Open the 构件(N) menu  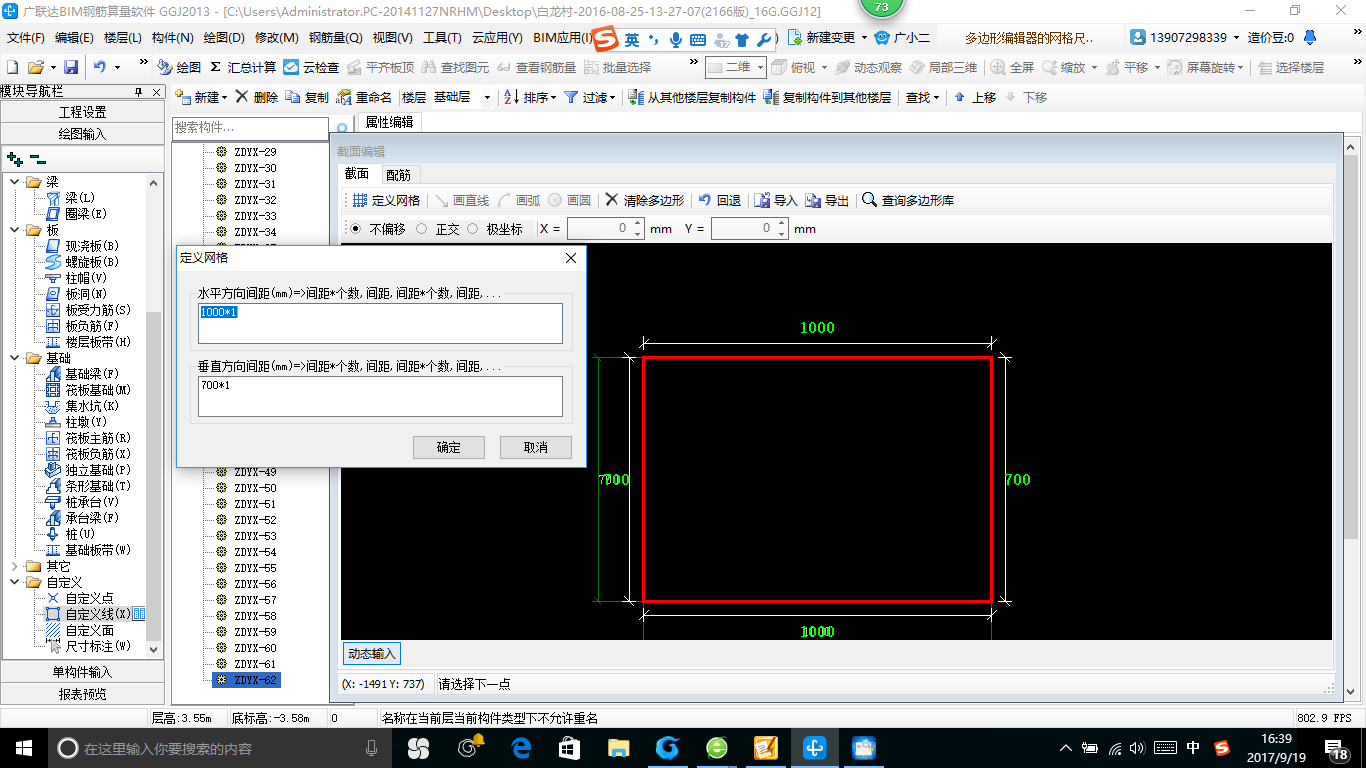click(172, 38)
